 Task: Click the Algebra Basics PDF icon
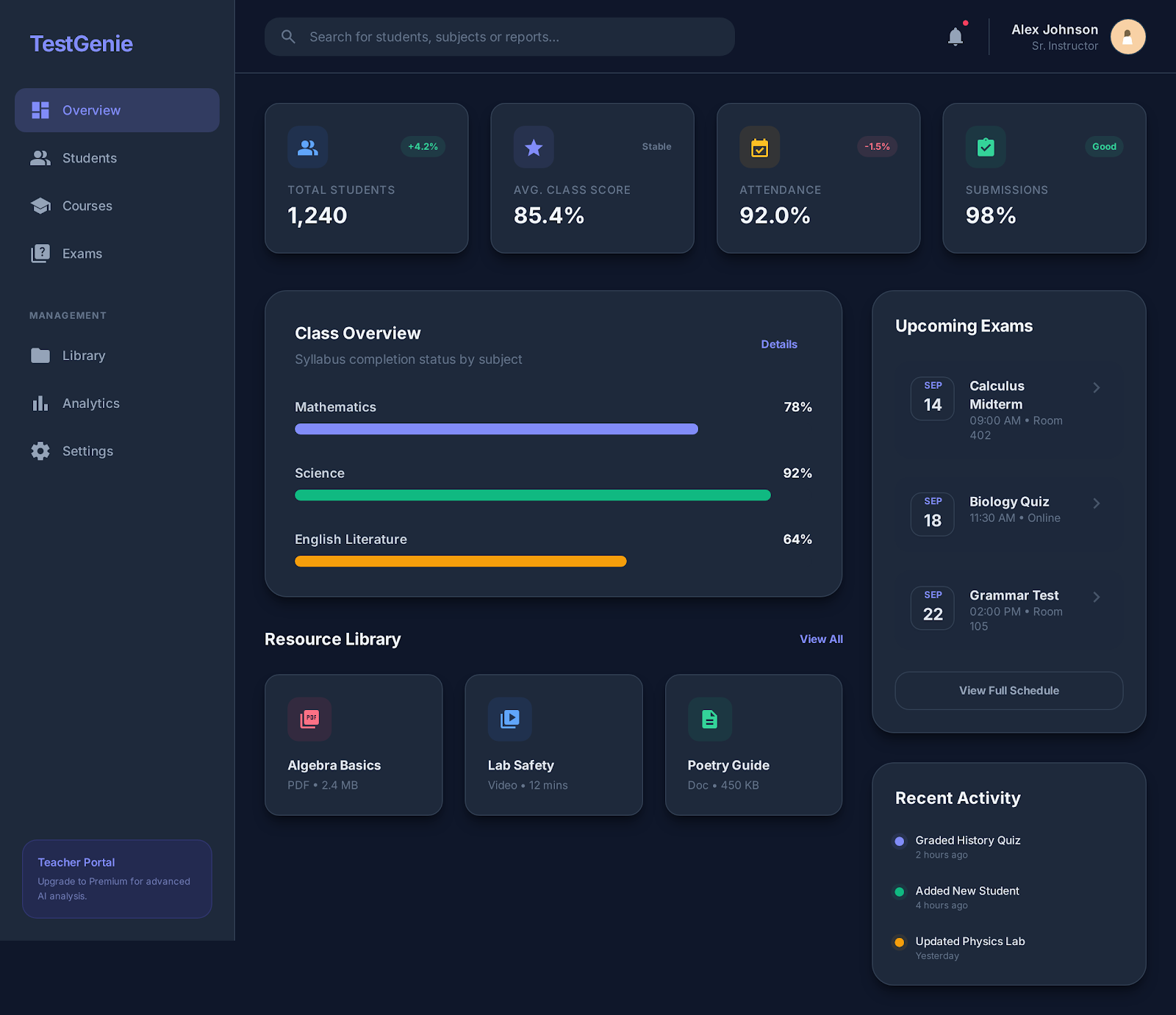click(x=309, y=720)
